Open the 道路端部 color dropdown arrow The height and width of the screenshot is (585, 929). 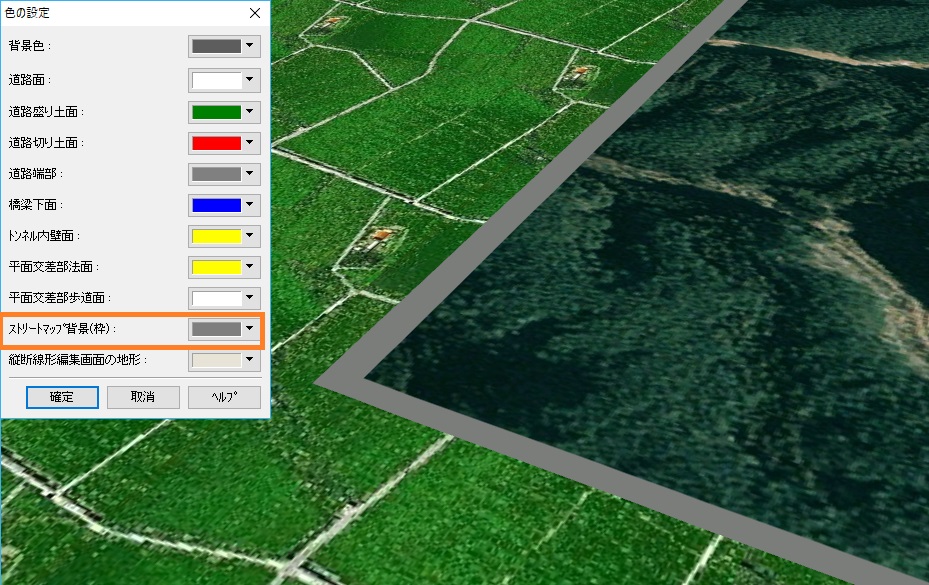pyautogui.click(x=250, y=173)
